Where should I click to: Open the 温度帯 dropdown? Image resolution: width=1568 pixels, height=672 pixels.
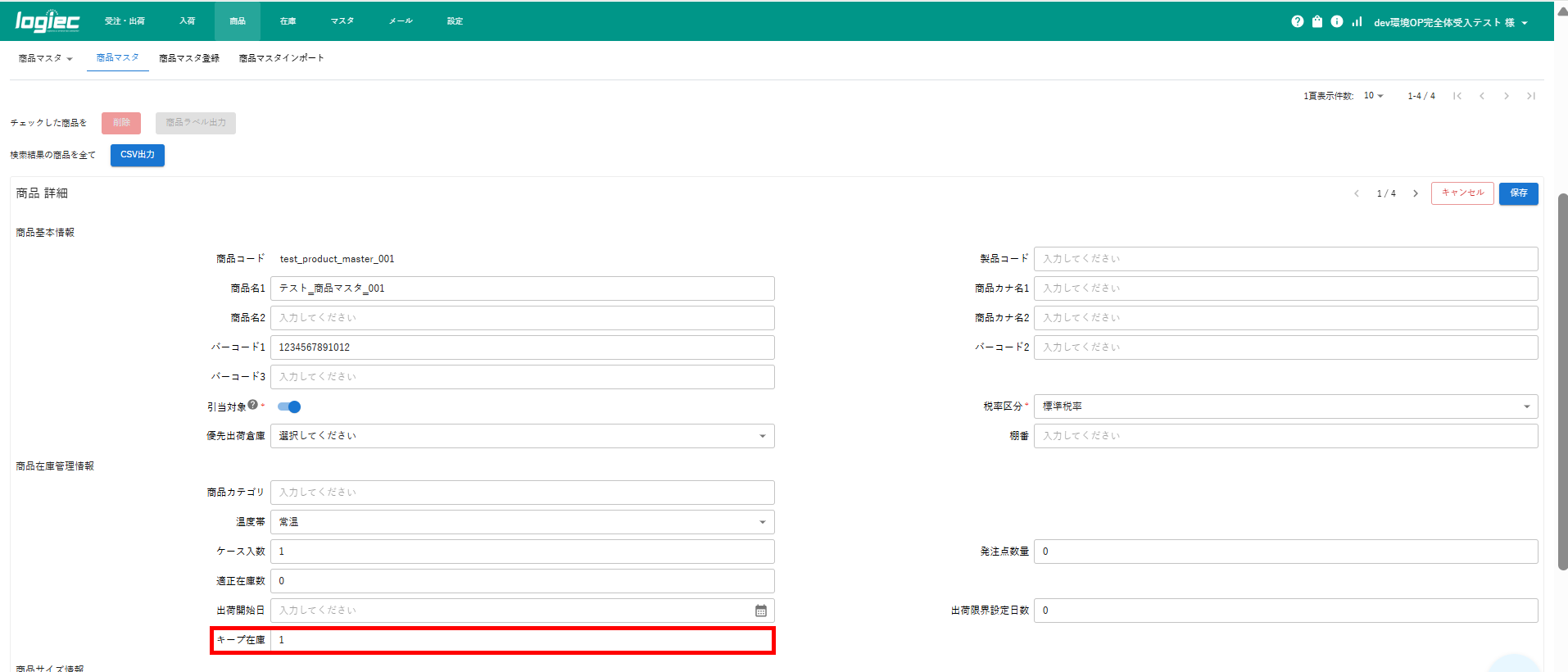pos(522,522)
